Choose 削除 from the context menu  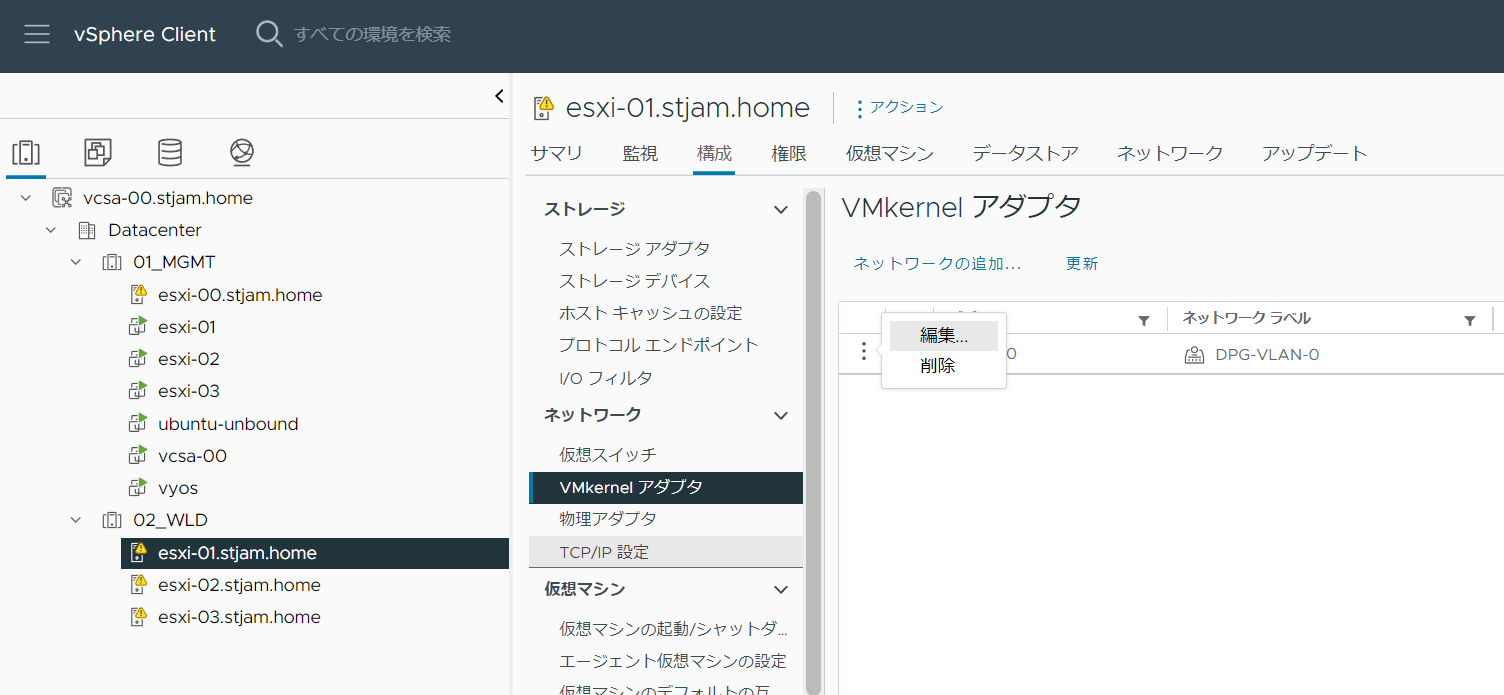938,366
